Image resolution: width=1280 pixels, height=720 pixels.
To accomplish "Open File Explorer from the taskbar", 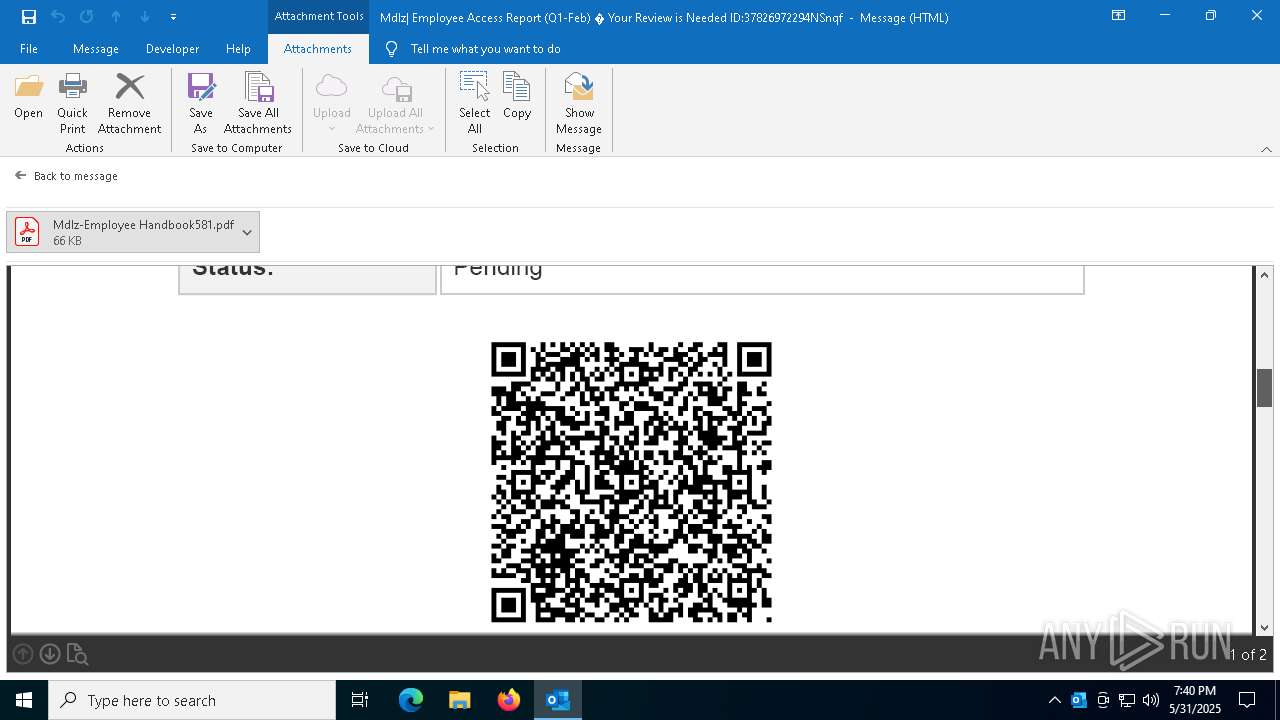I will 459,700.
